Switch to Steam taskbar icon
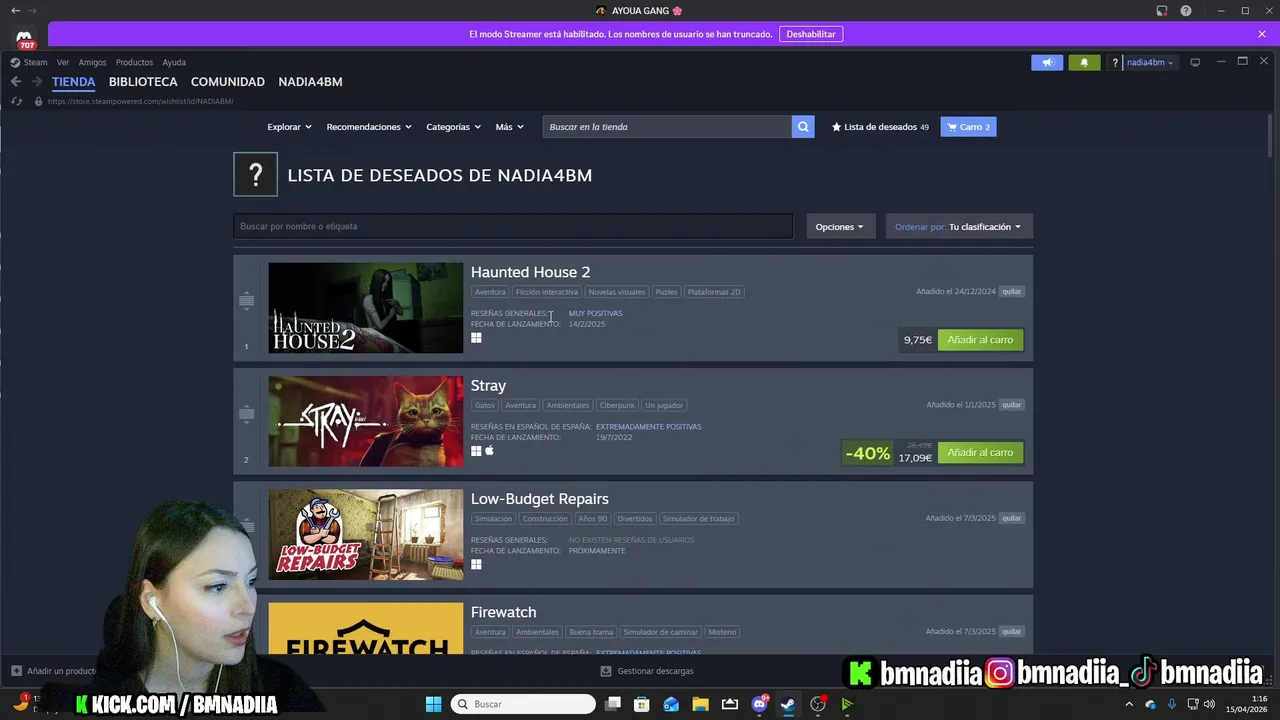The height and width of the screenshot is (720, 1280). (788, 704)
